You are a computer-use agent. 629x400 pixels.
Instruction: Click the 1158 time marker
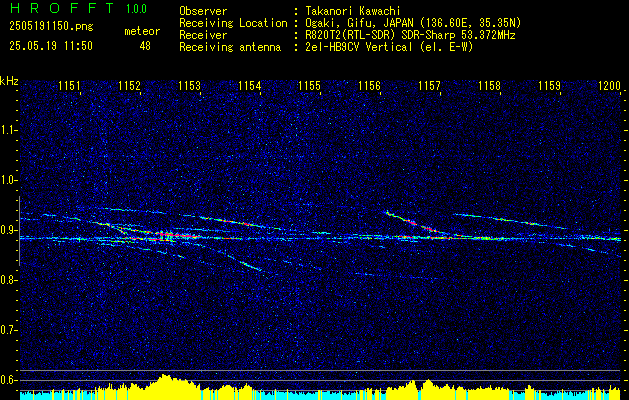pos(489,85)
